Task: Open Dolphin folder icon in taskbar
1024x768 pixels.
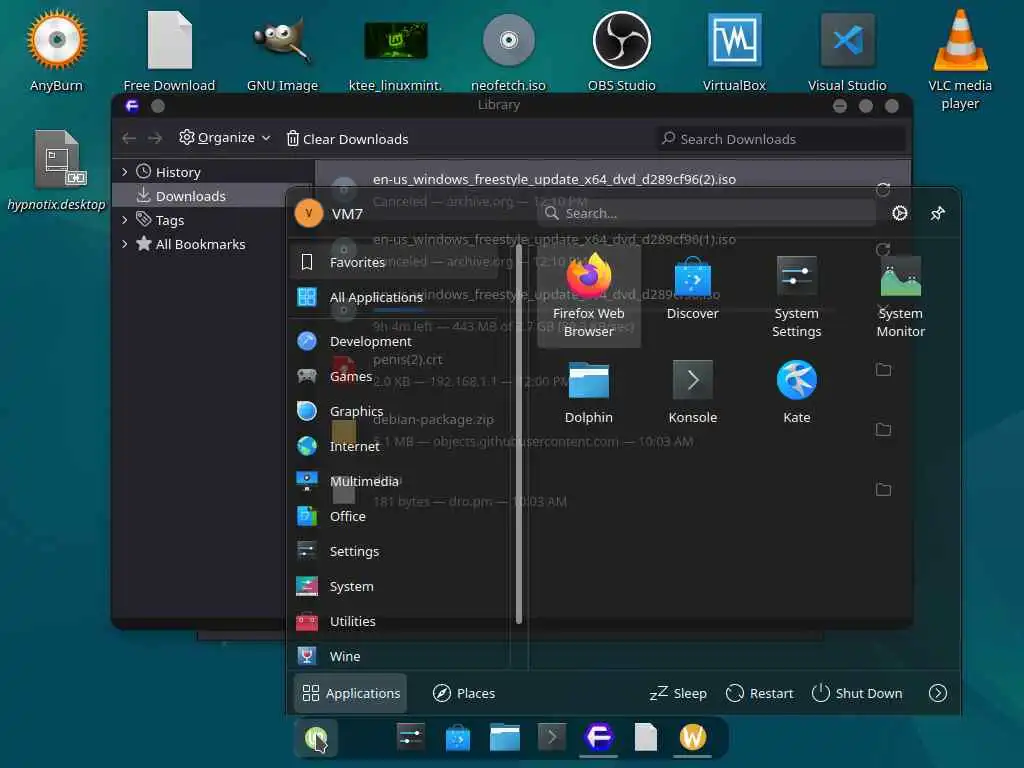Action: click(x=505, y=737)
